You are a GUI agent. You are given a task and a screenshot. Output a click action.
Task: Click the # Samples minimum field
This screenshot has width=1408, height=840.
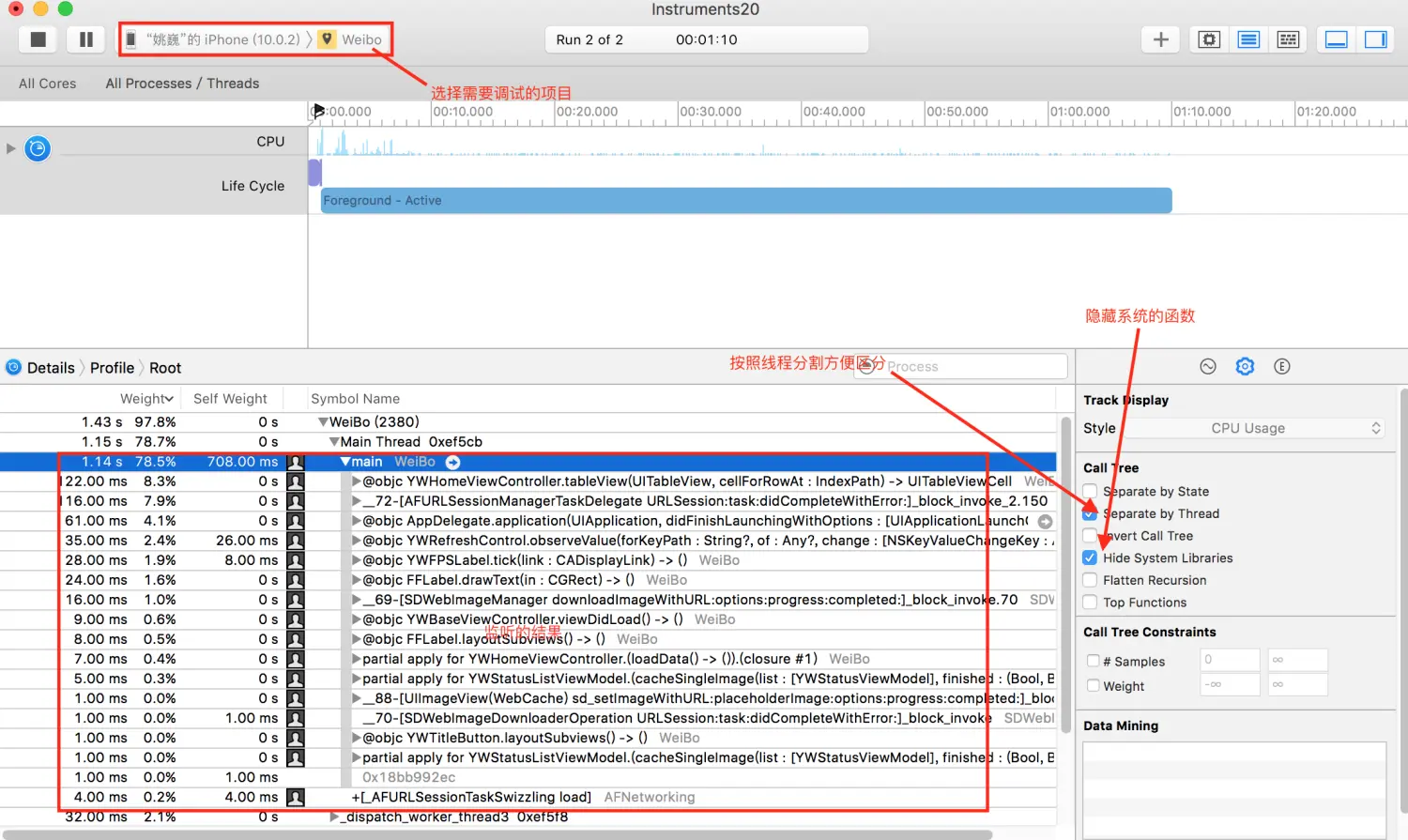coord(1231,660)
